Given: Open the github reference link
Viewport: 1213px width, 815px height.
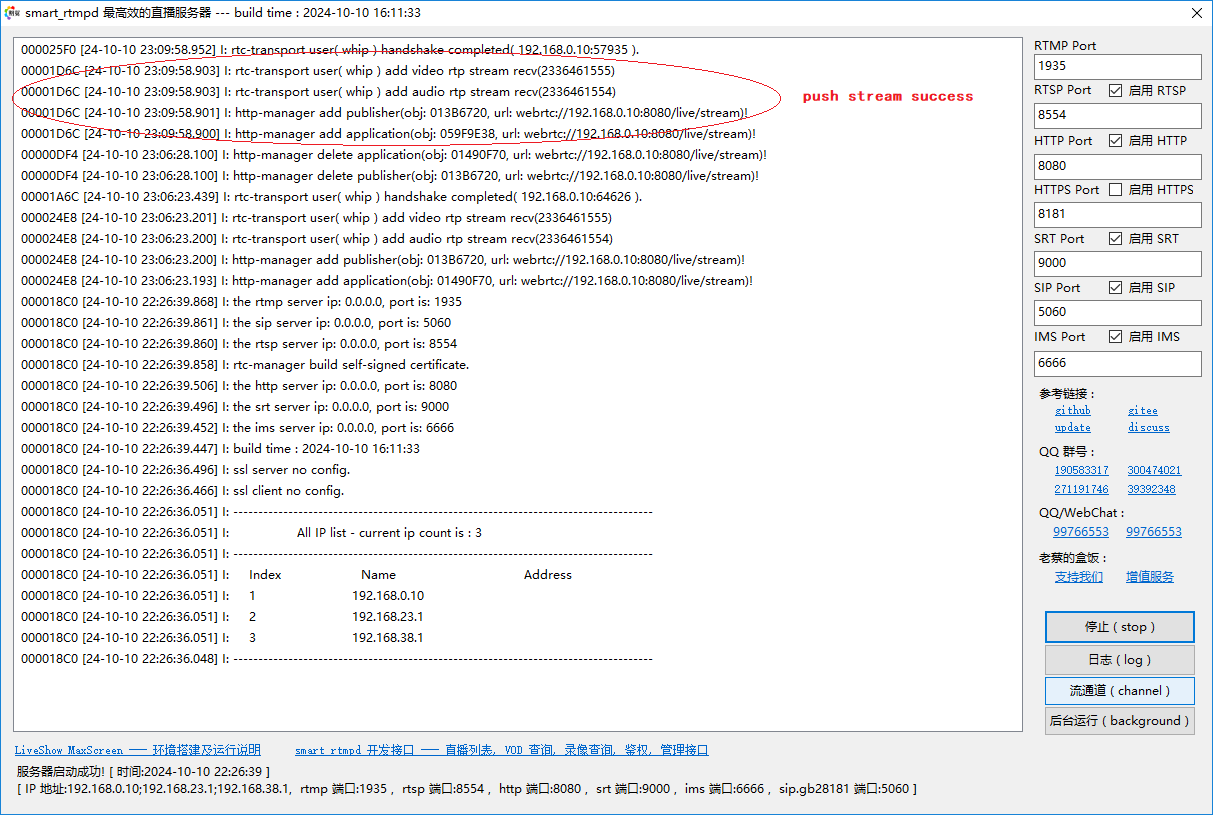Looking at the screenshot, I should point(1072,411).
